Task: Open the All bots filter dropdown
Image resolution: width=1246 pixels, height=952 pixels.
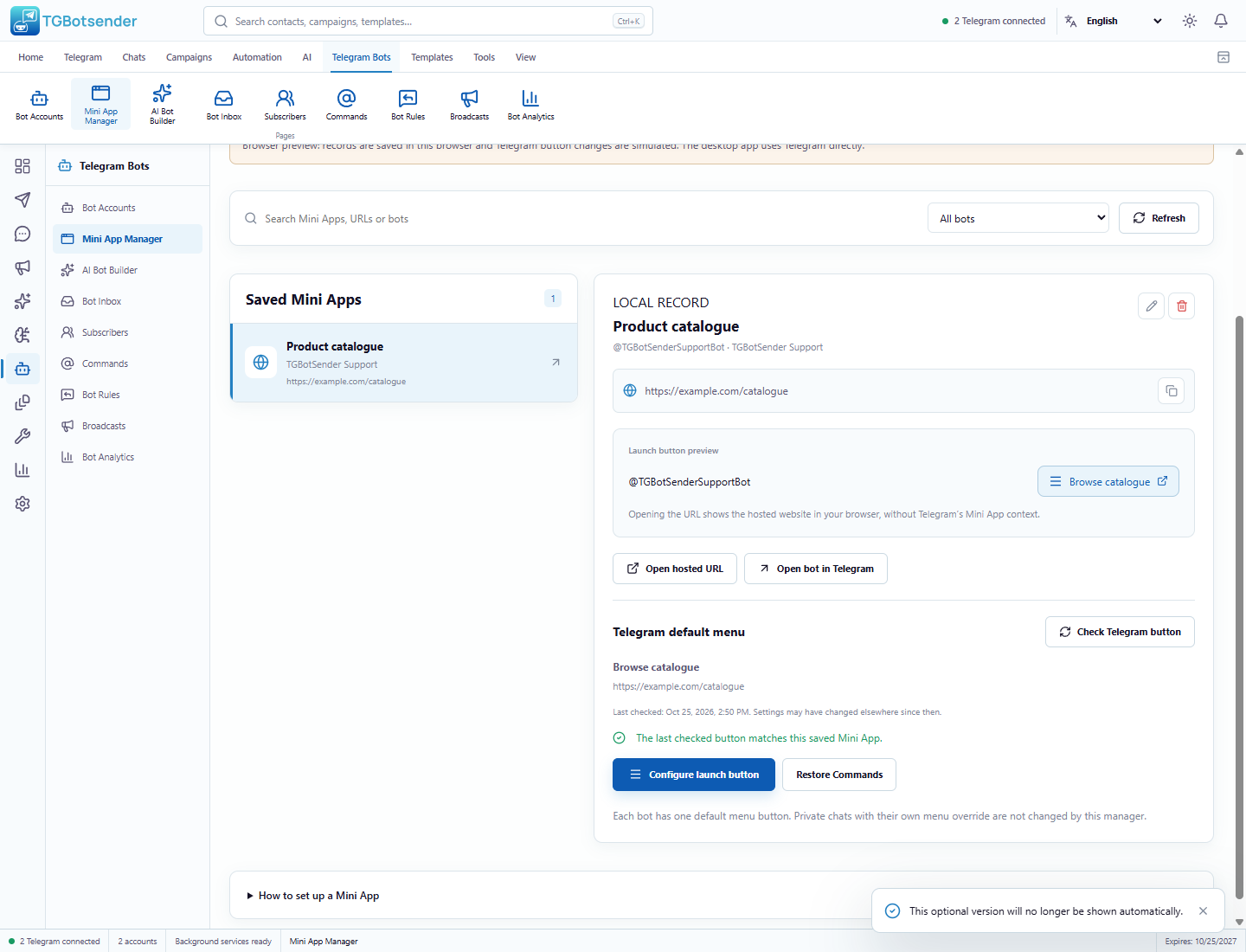Action: (x=1018, y=218)
